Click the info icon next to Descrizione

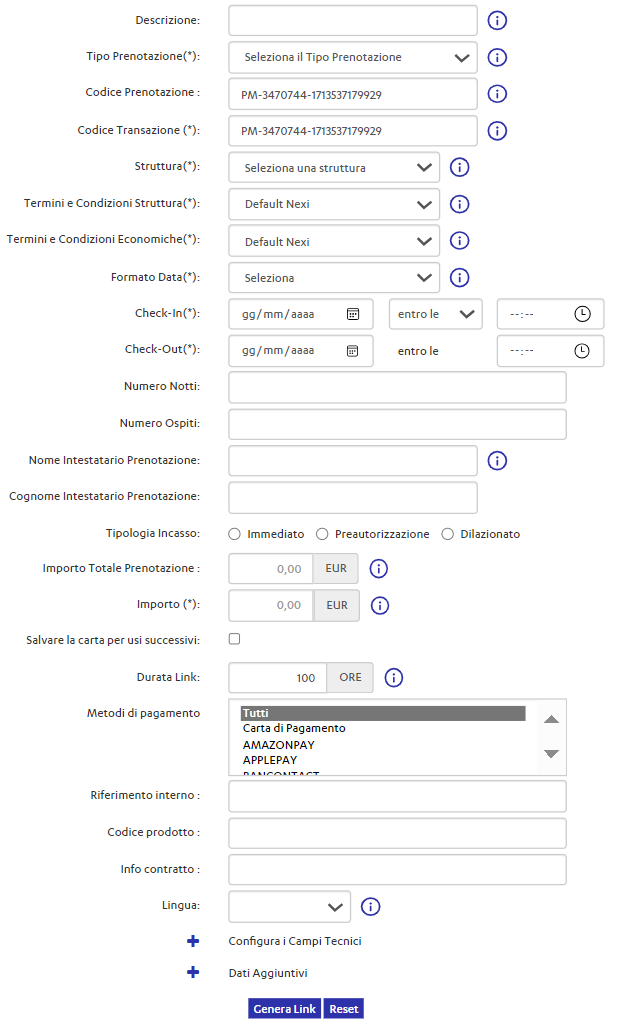pyautogui.click(x=497, y=21)
